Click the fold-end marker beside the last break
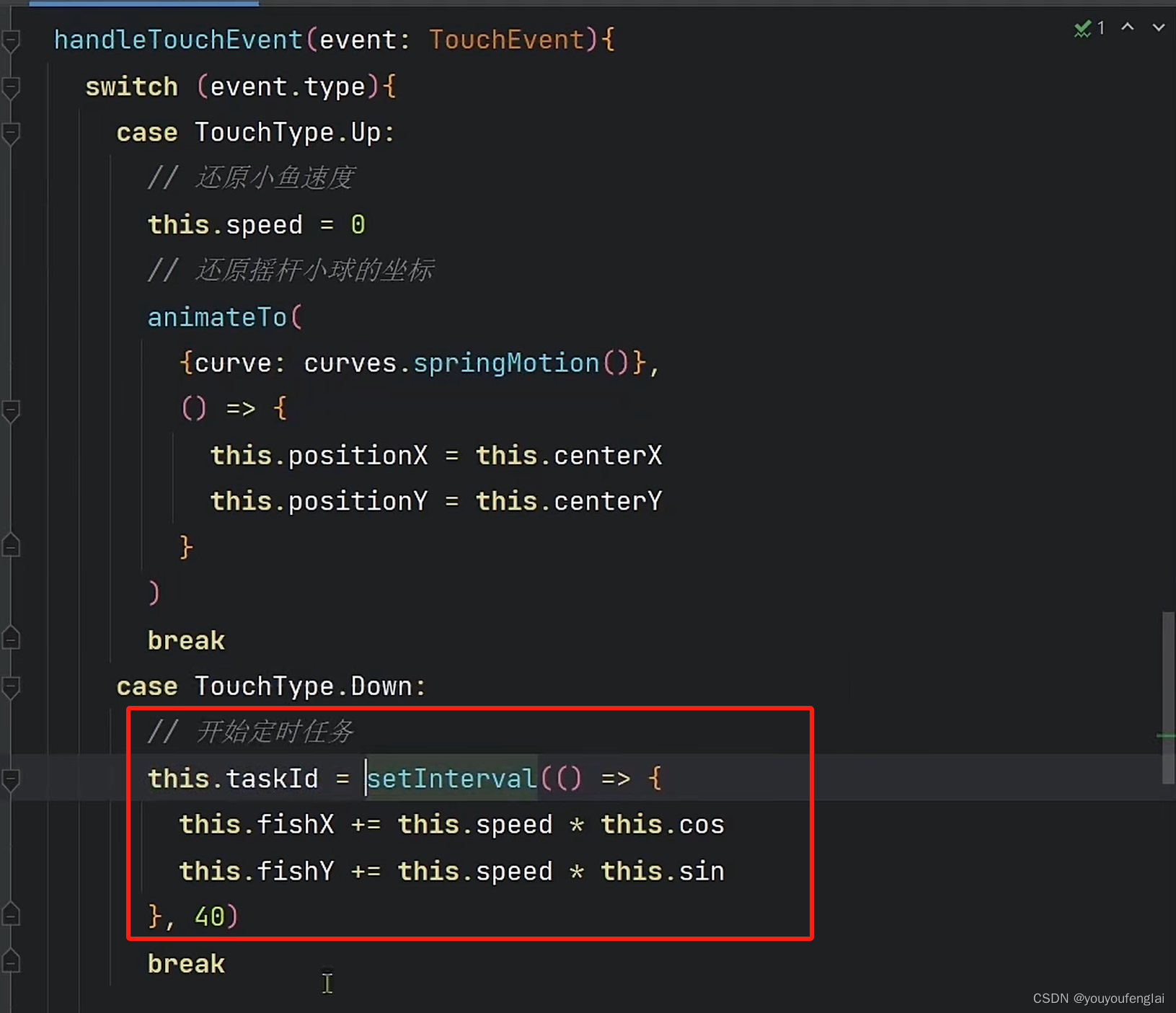Viewport: 1176px width, 1013px height. point(11,963)
